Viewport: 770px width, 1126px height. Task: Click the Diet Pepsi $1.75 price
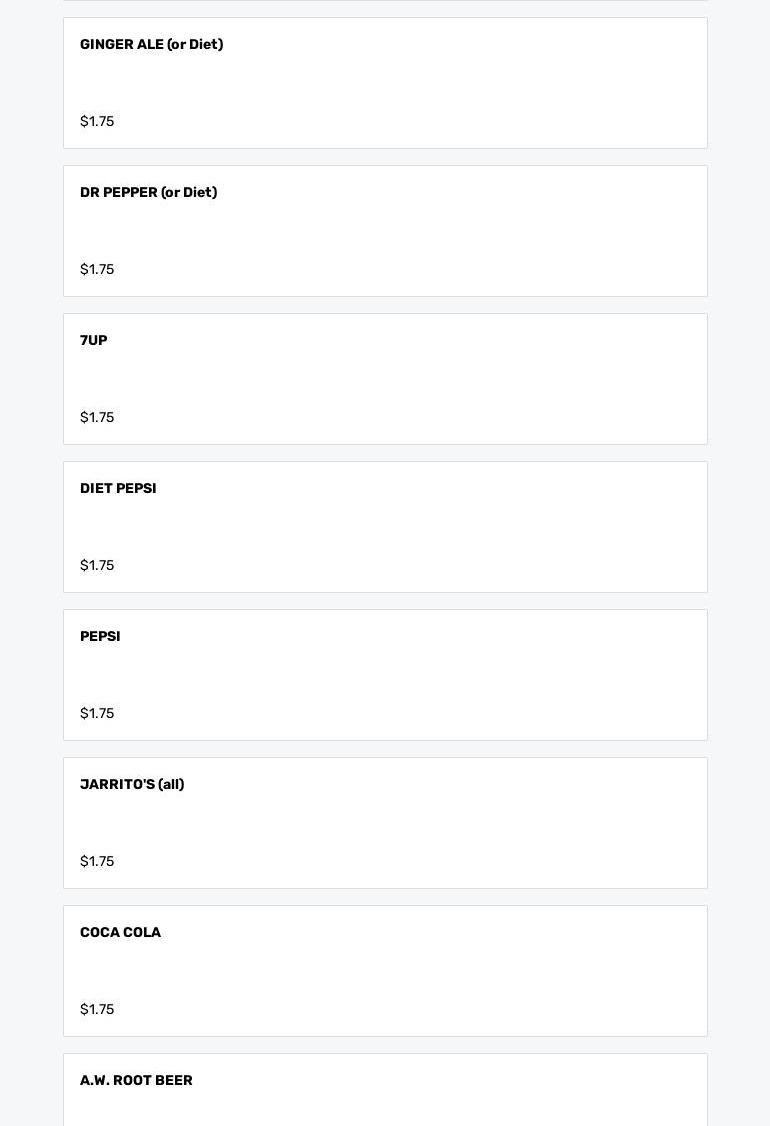coord(97,566)
